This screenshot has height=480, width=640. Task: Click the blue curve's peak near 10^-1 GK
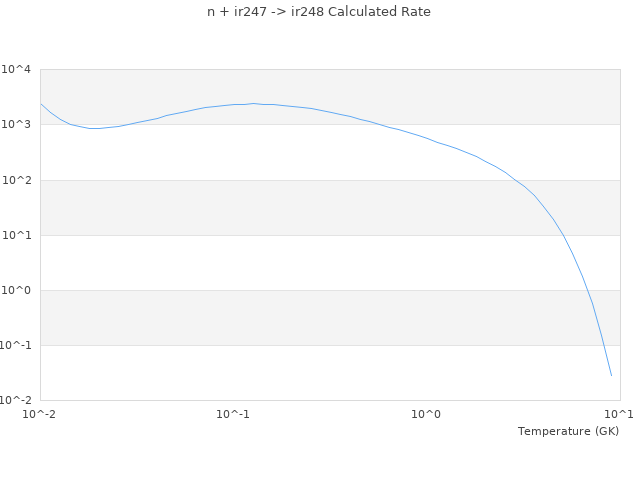253,103
